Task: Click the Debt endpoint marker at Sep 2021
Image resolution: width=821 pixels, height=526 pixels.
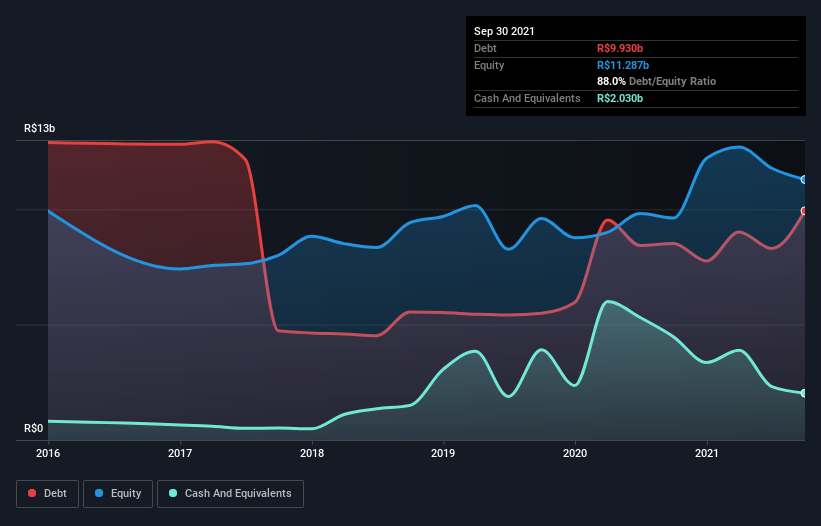Action: [804, 211]
